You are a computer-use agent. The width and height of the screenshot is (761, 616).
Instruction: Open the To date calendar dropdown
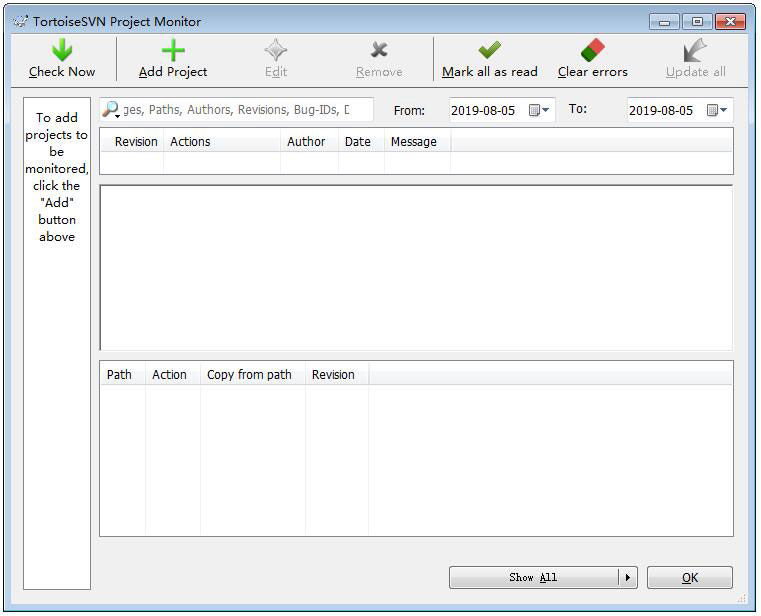click(717, 110)
